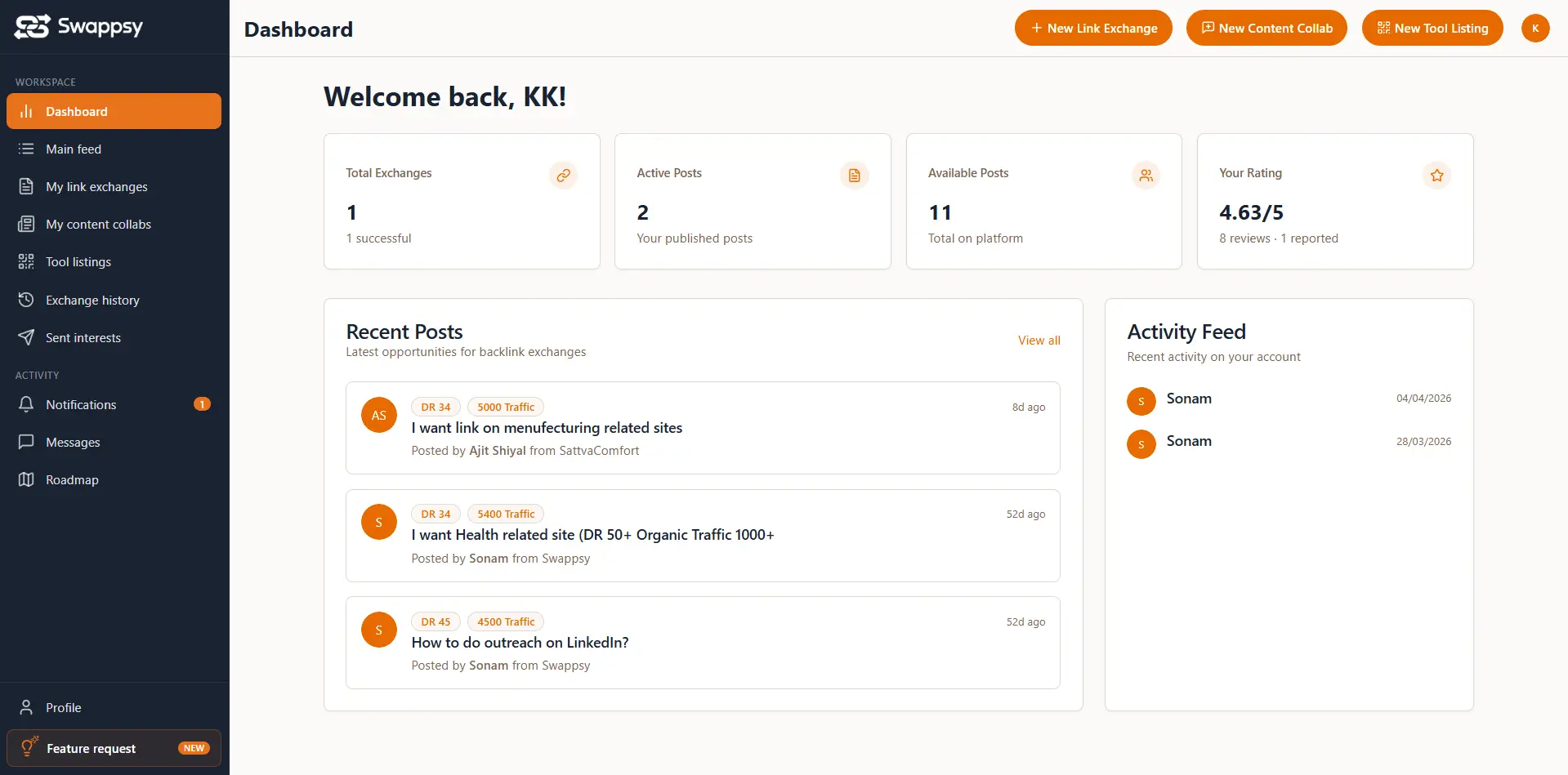1568x775 pixels.
Task: Go to Main feed
Action: [114, 149]
